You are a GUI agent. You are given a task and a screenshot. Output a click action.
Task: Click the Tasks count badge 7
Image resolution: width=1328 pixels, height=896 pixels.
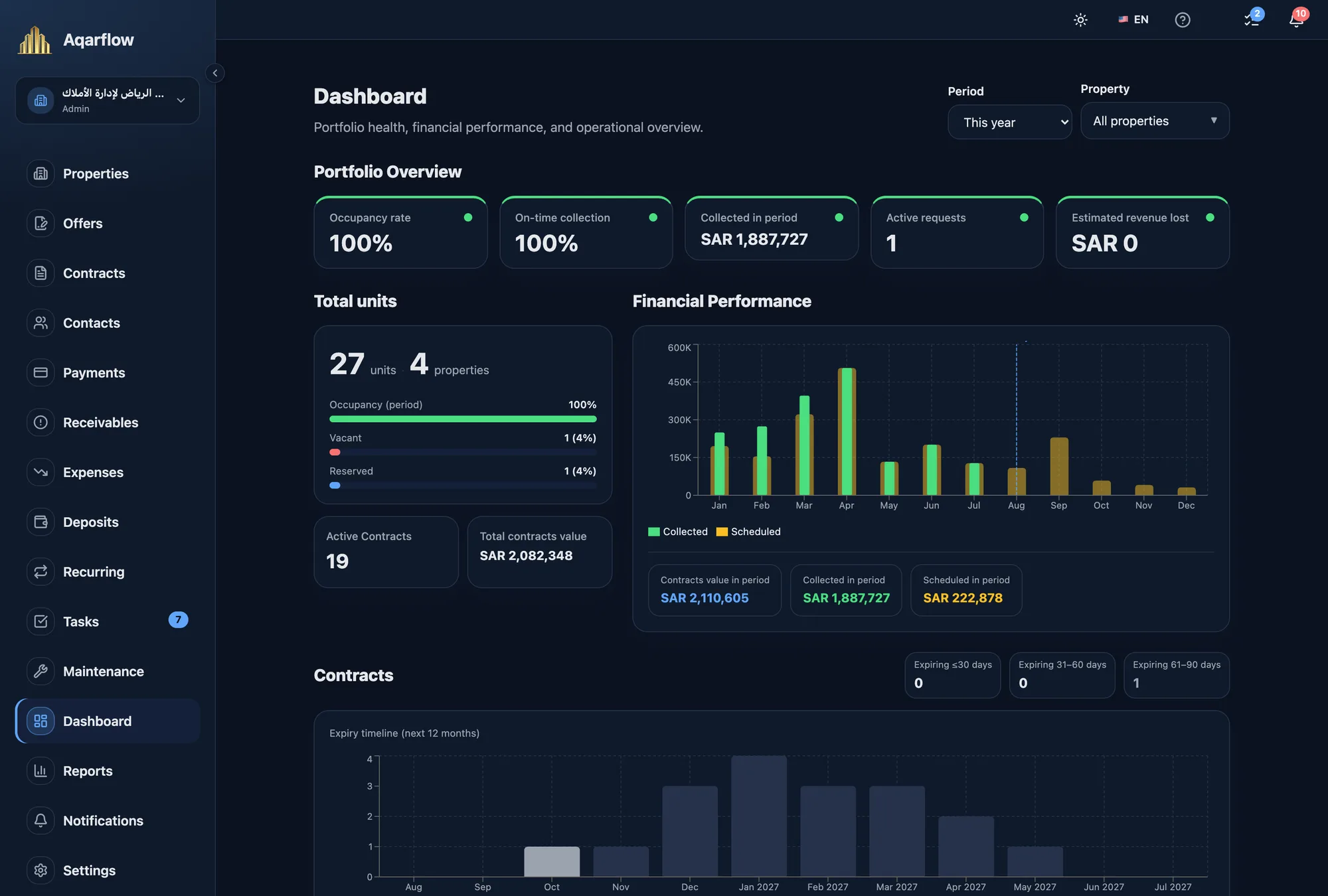(x=178, y=620)
